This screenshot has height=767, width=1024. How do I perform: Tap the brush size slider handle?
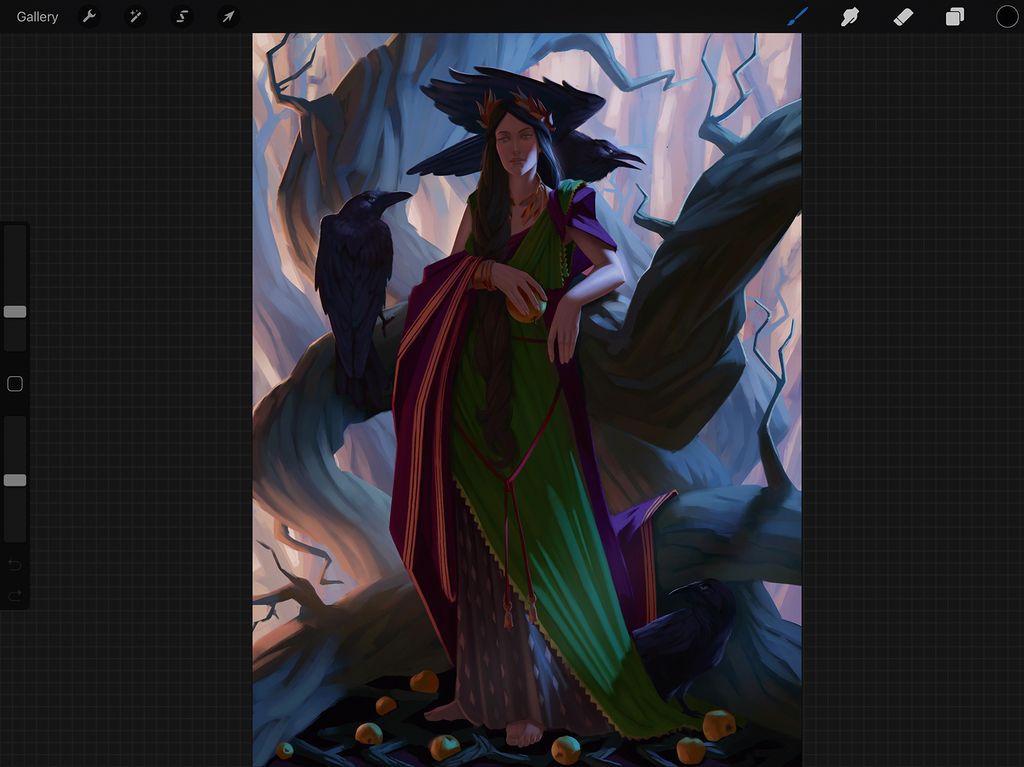click(x=15, y=312)
